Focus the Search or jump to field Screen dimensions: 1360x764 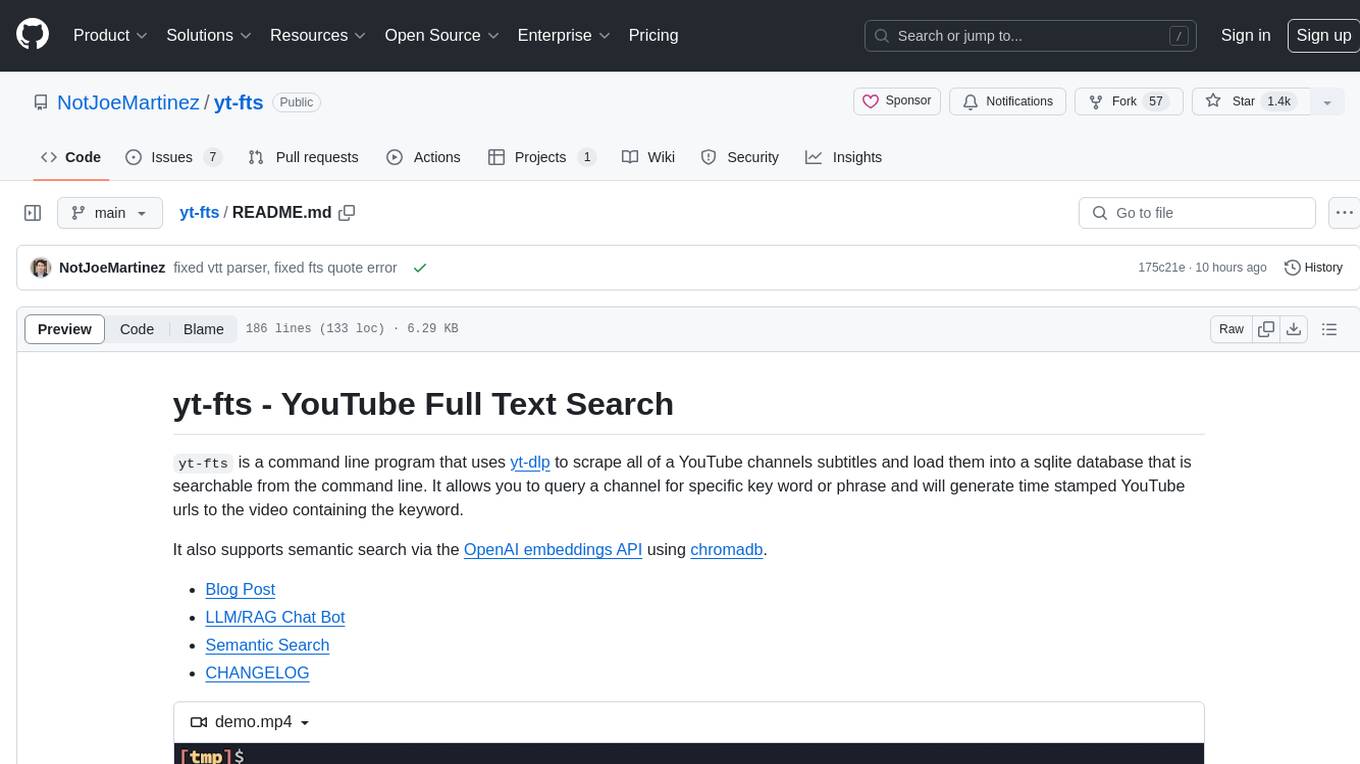pyautogui.click(x=1030, y=35)
